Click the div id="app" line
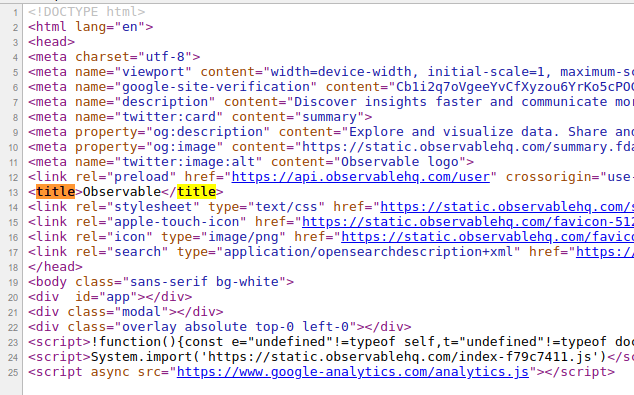Image resolution: width=634 pixels, height=395 pixels. 110,296
